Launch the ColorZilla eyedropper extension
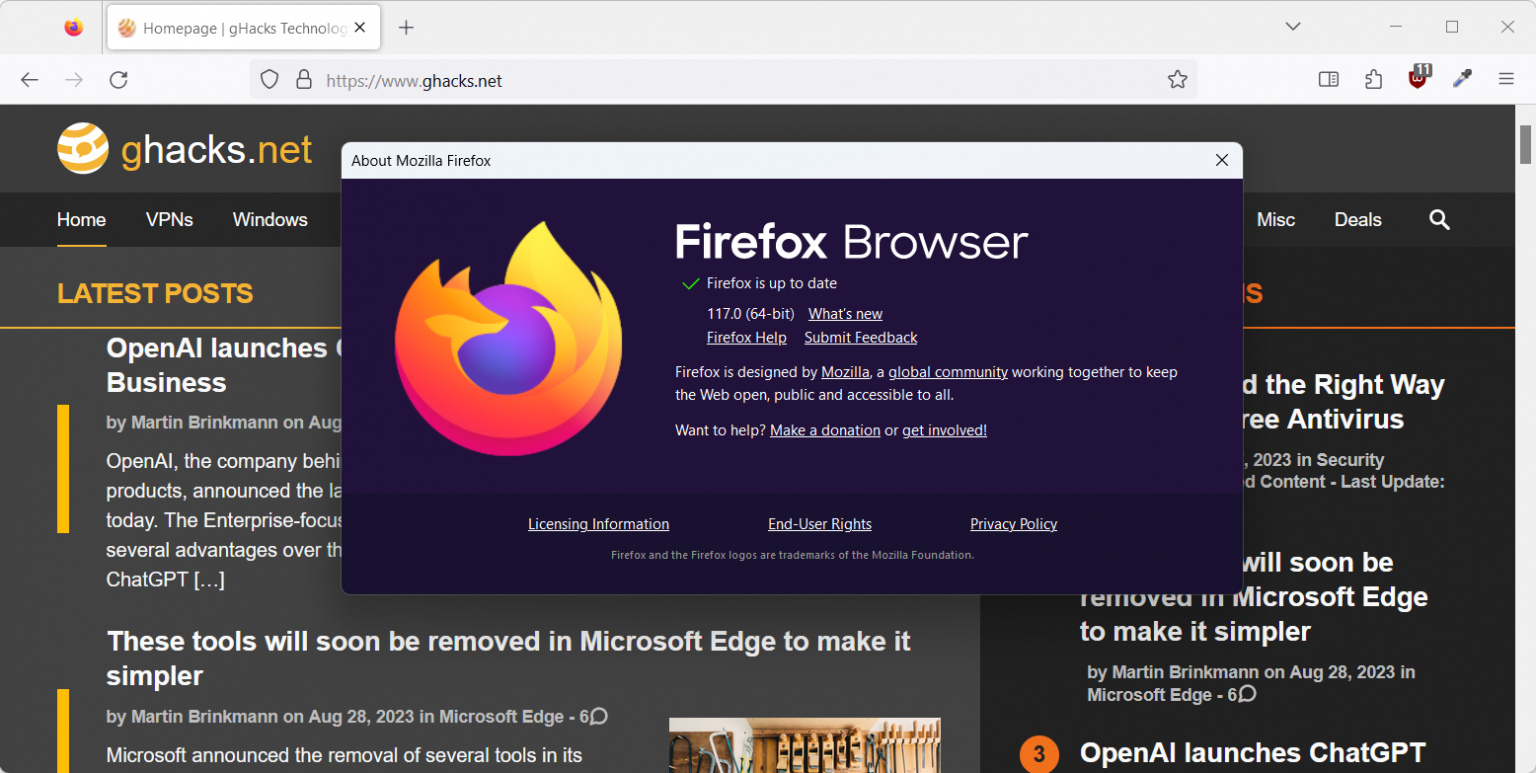The width and height of the screenshot is (1536, 773). click(x=1462, y=80)
